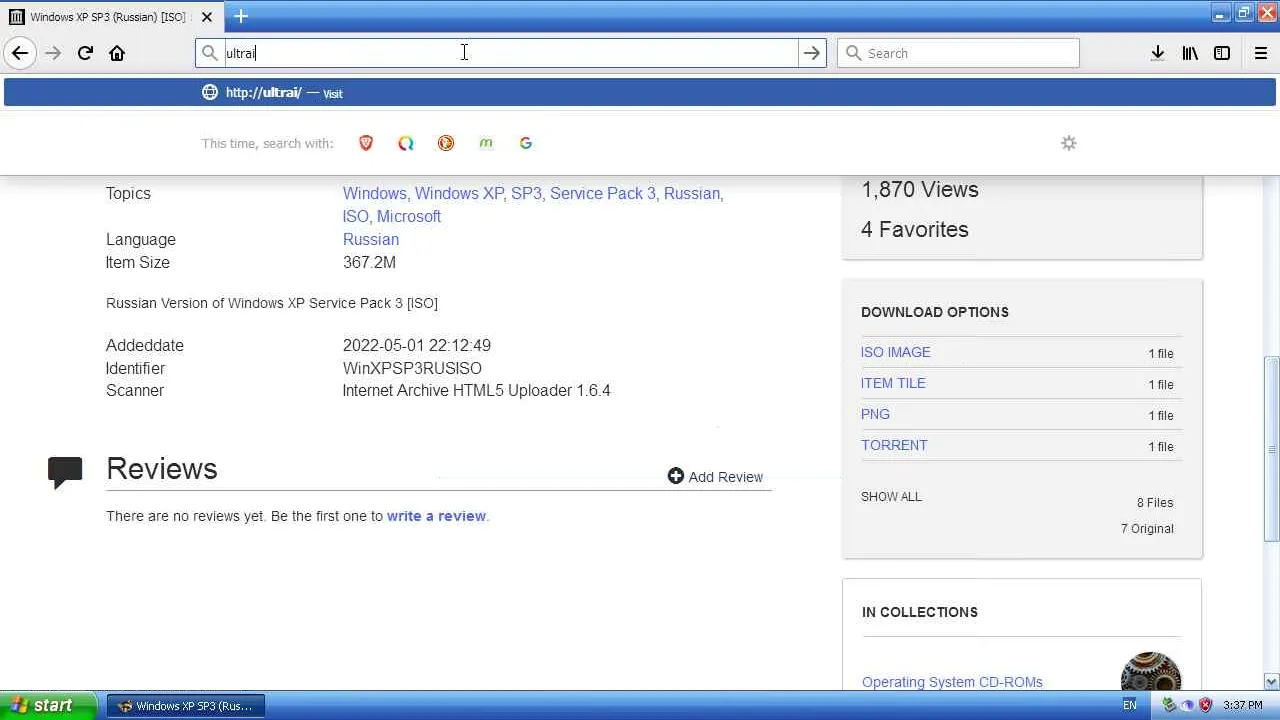Open the Windows topic link

374,193
